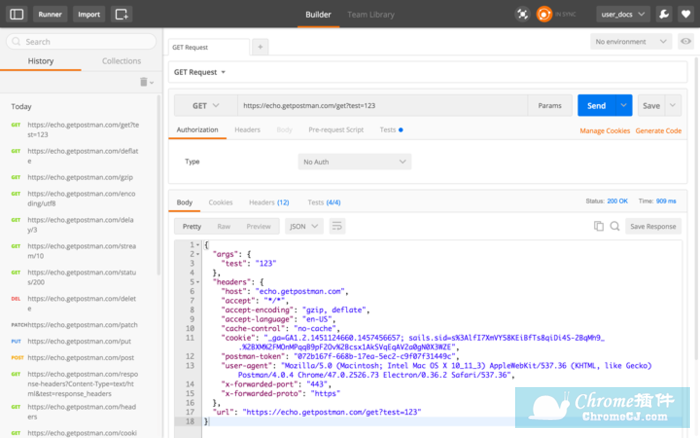Viewport: 700px width, 438px height.
Task: Collapse the args fold arrow on line 2
Action: 198,254
